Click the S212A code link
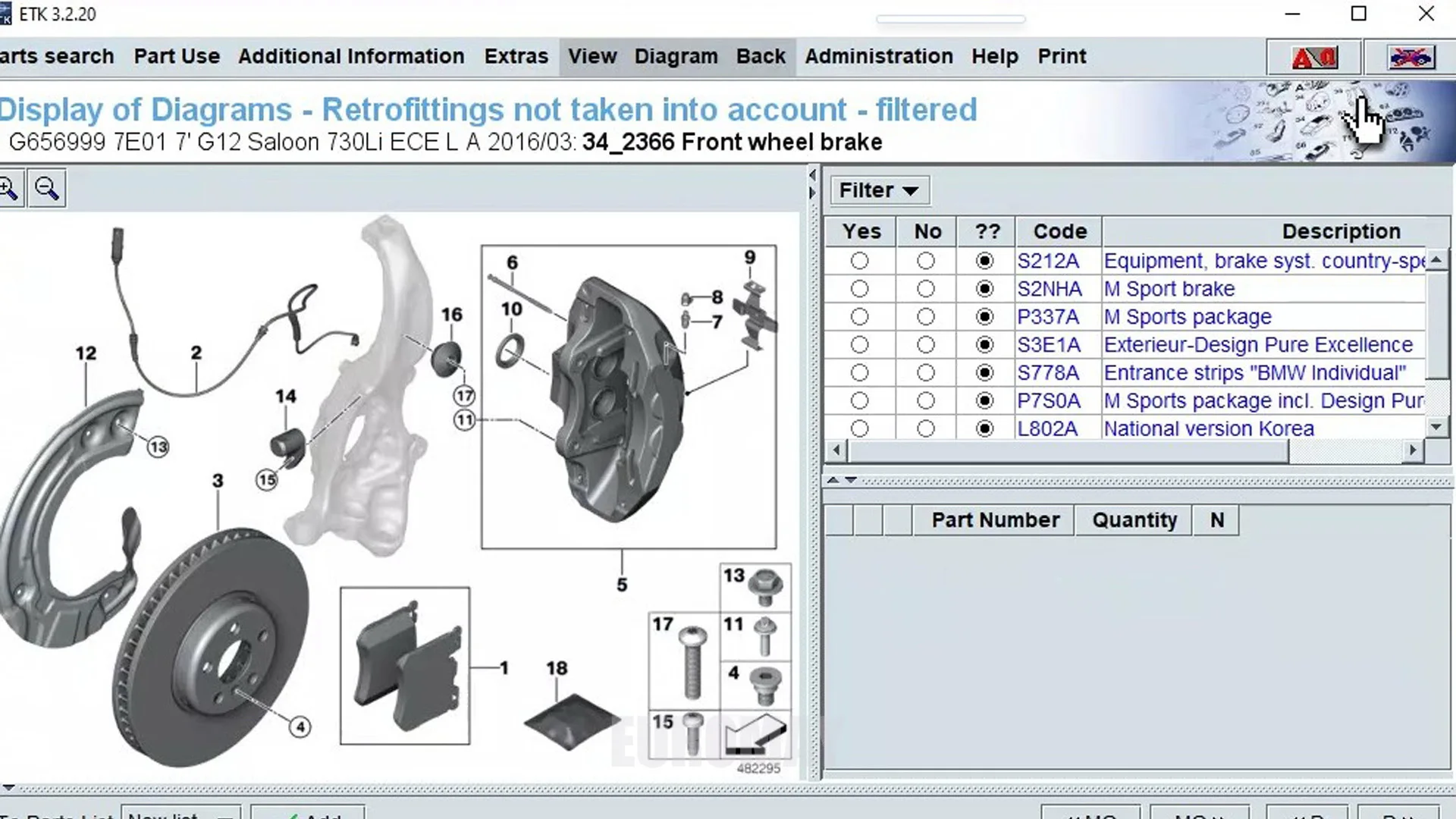Screen dimensions: 1456x819 (1048, 261)
